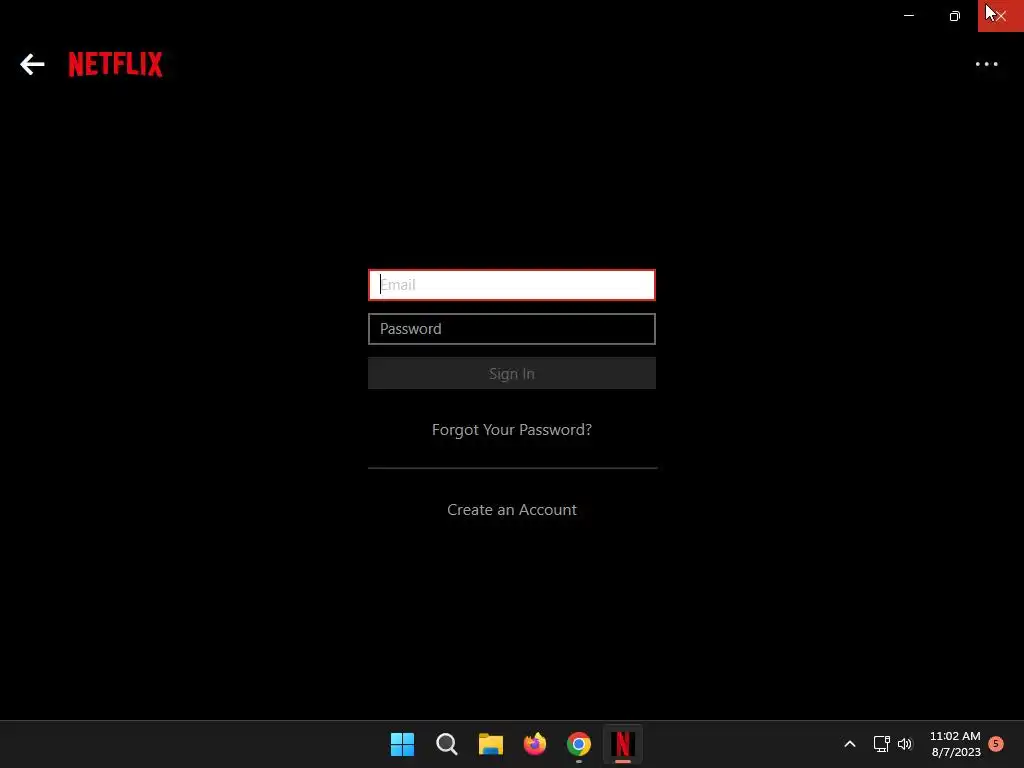Open the notification badge showing 5
The width and height of the screenshot is (1024, 768).
996,744
